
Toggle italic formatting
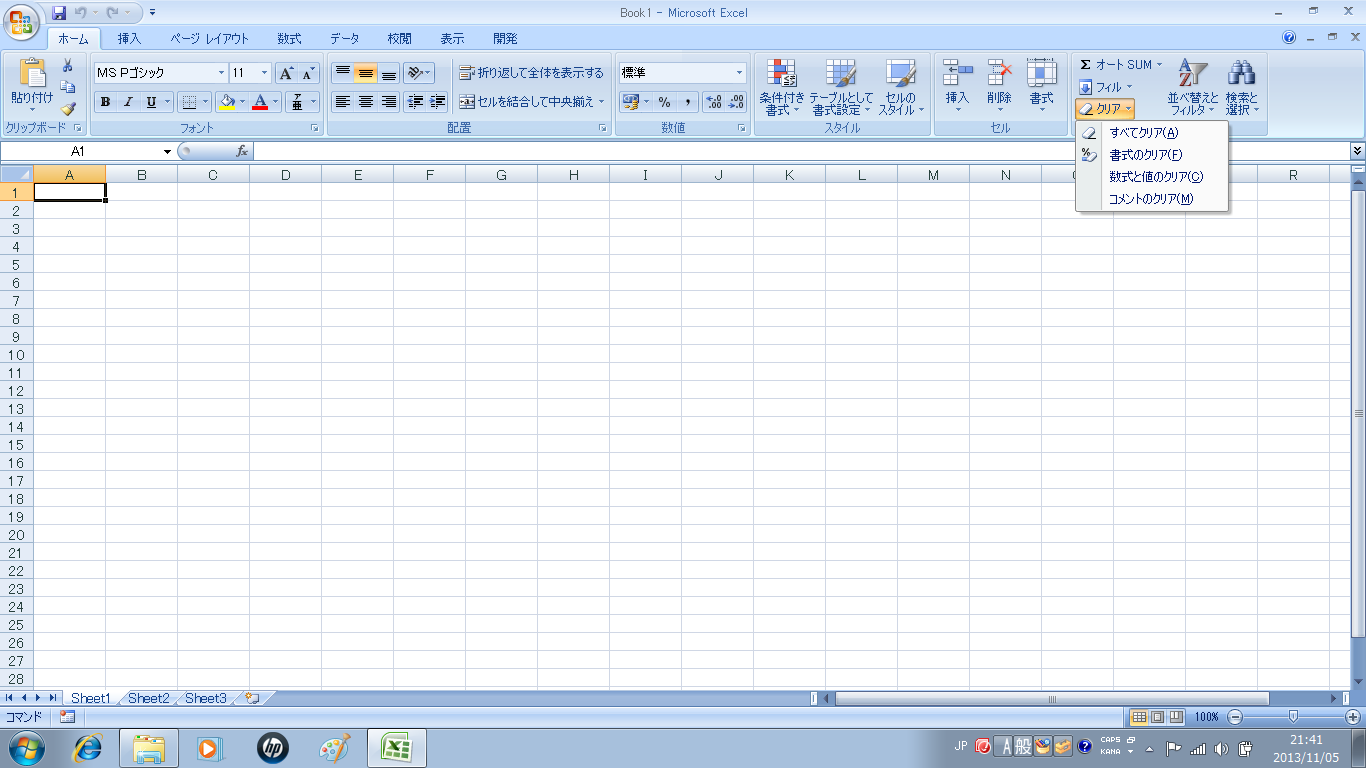[x=128, y=102]
